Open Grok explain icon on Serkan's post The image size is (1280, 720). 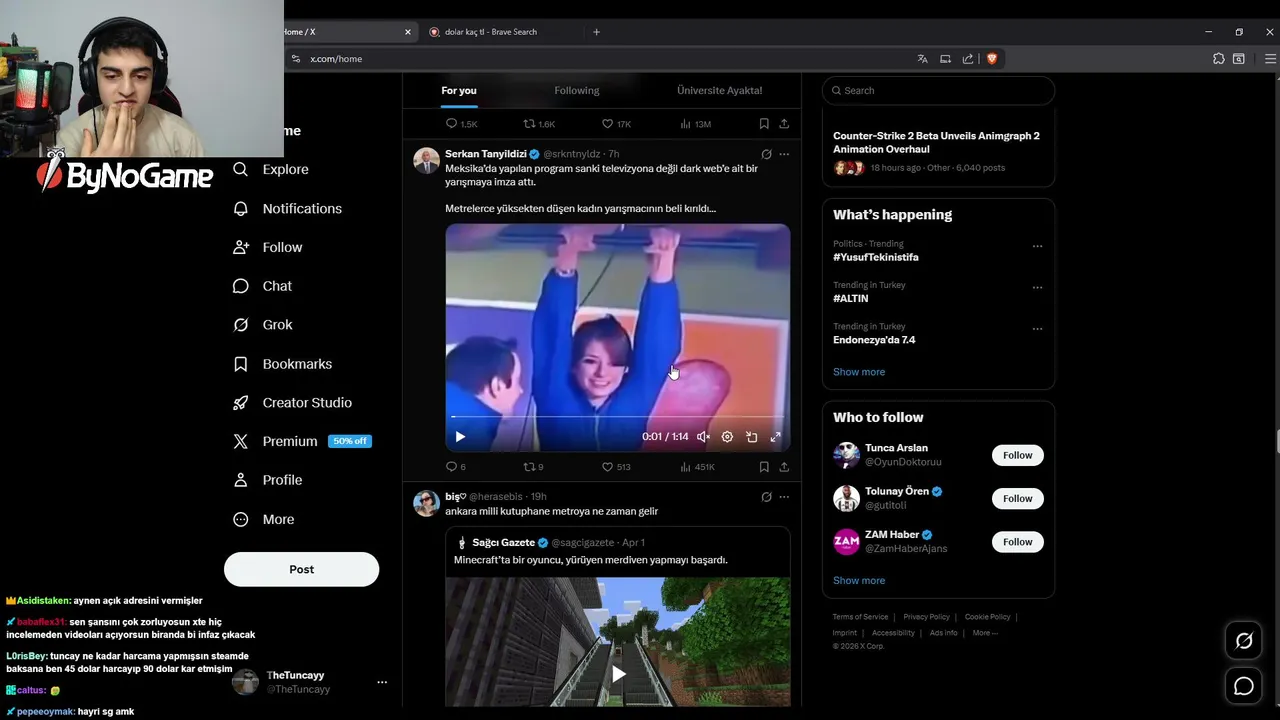766,154
